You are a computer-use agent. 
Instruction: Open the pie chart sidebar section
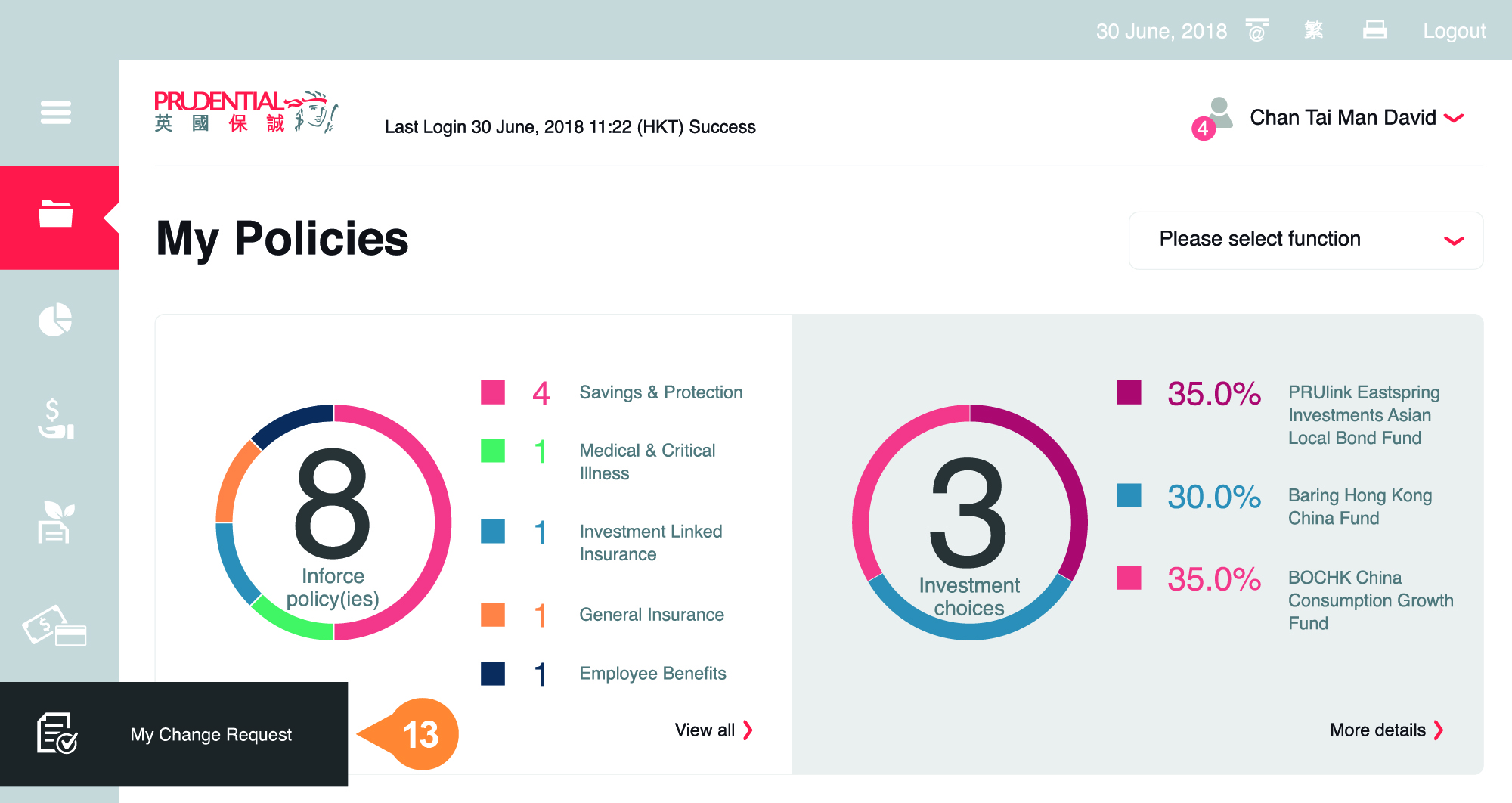click(55, 320)
